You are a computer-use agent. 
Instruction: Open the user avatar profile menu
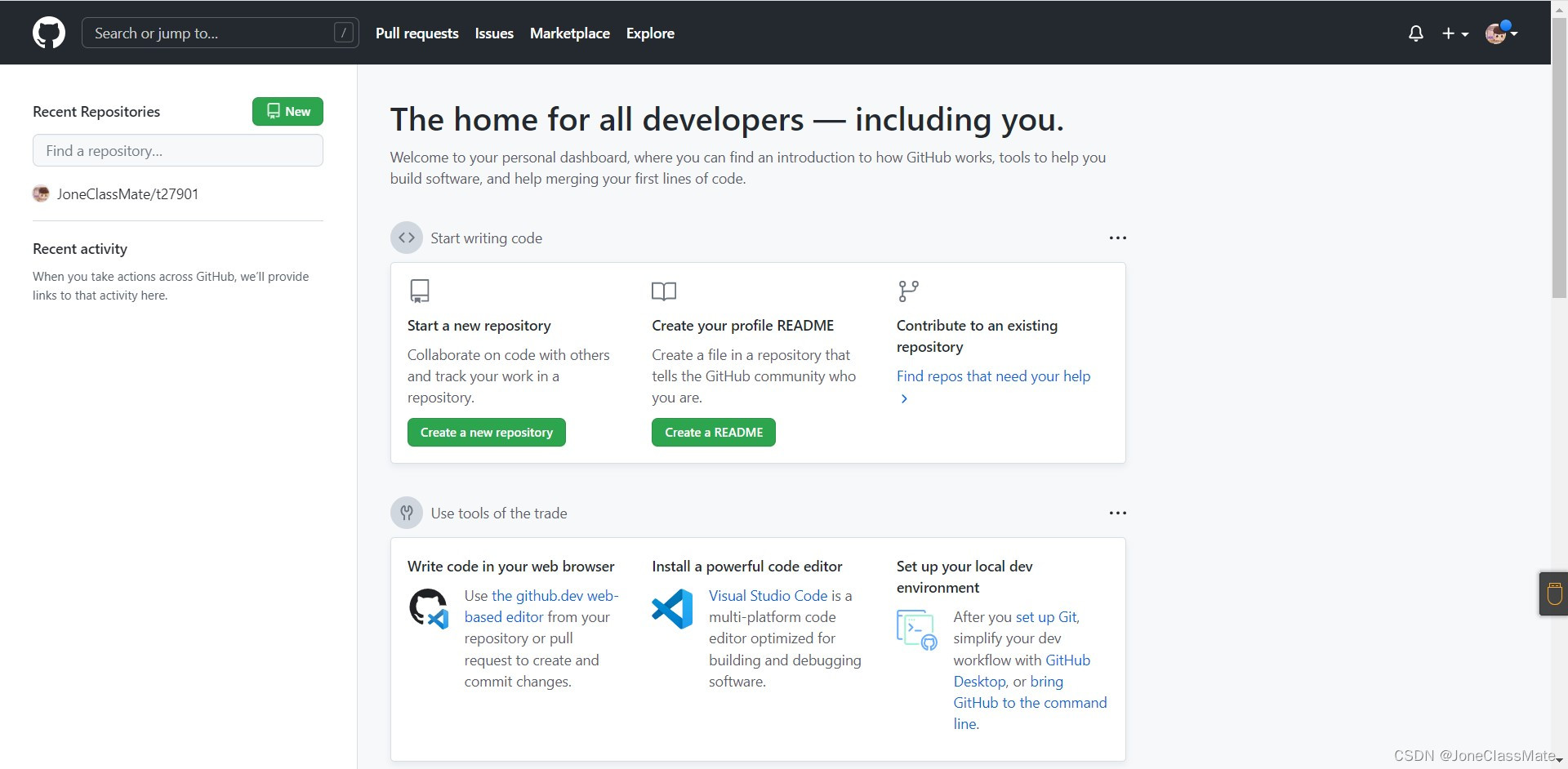tap(1501, 33)
